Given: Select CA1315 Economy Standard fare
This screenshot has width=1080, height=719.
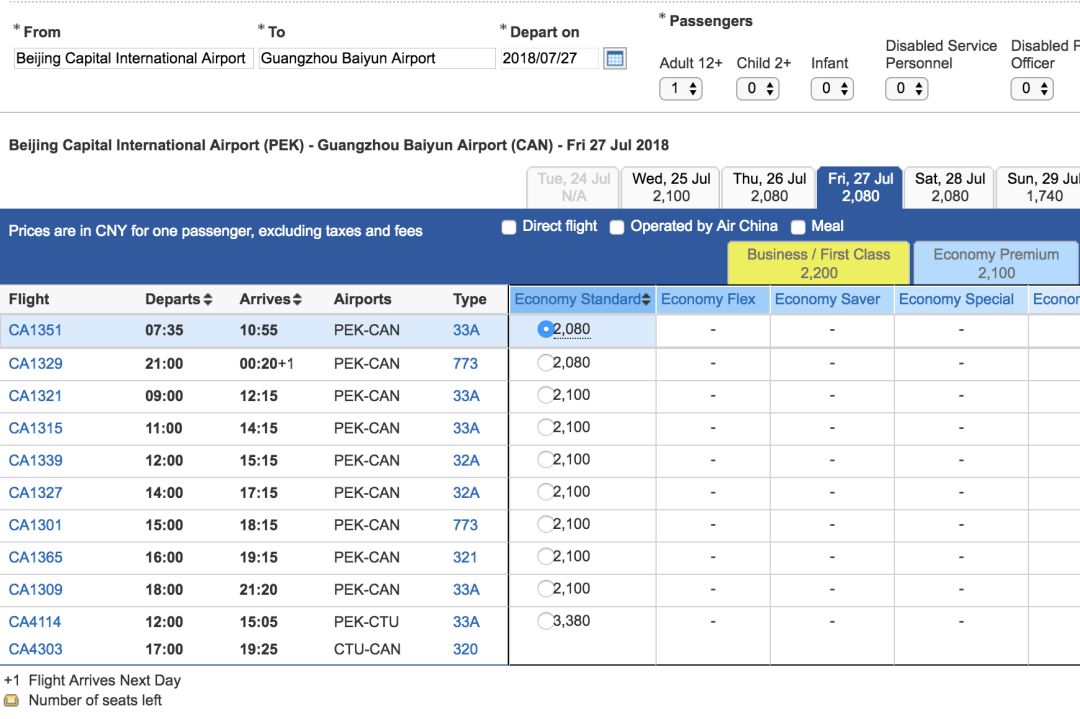Looking at the screenshot, I should 546,427.
